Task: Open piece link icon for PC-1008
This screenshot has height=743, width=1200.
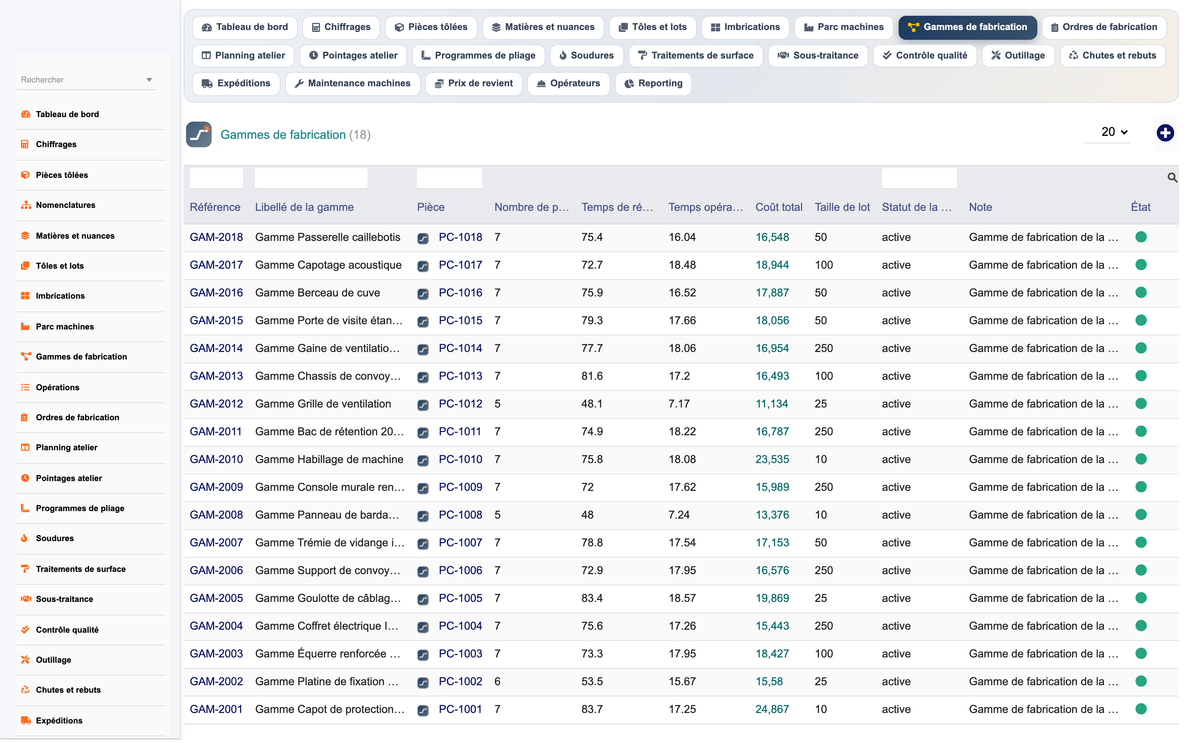Action: [423, 516]
